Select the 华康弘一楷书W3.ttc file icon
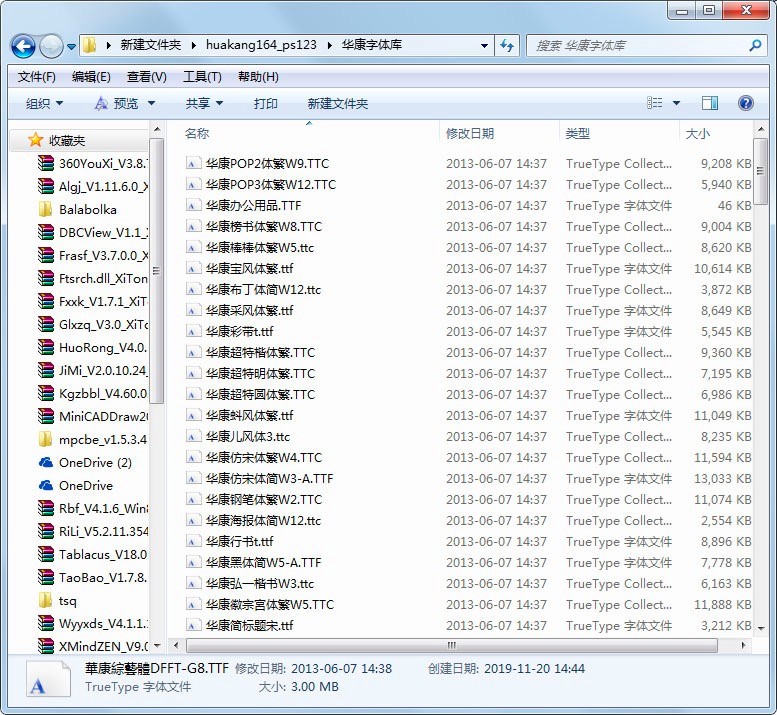 193,583
